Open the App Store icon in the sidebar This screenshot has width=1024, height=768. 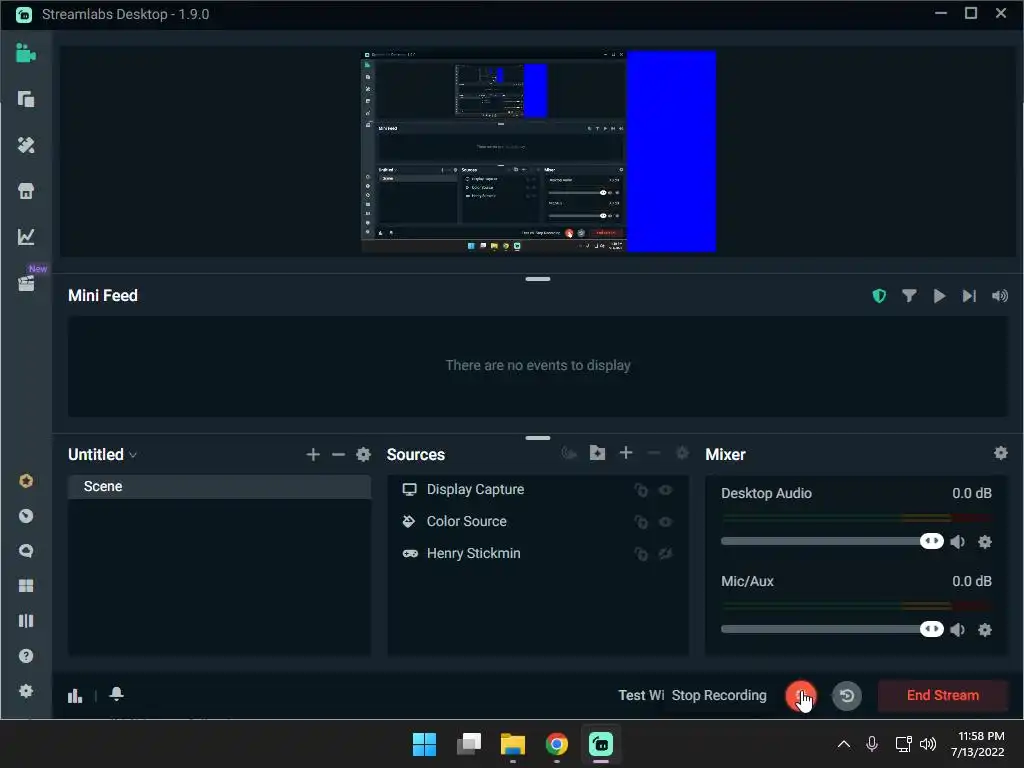[x=25, y=191]
